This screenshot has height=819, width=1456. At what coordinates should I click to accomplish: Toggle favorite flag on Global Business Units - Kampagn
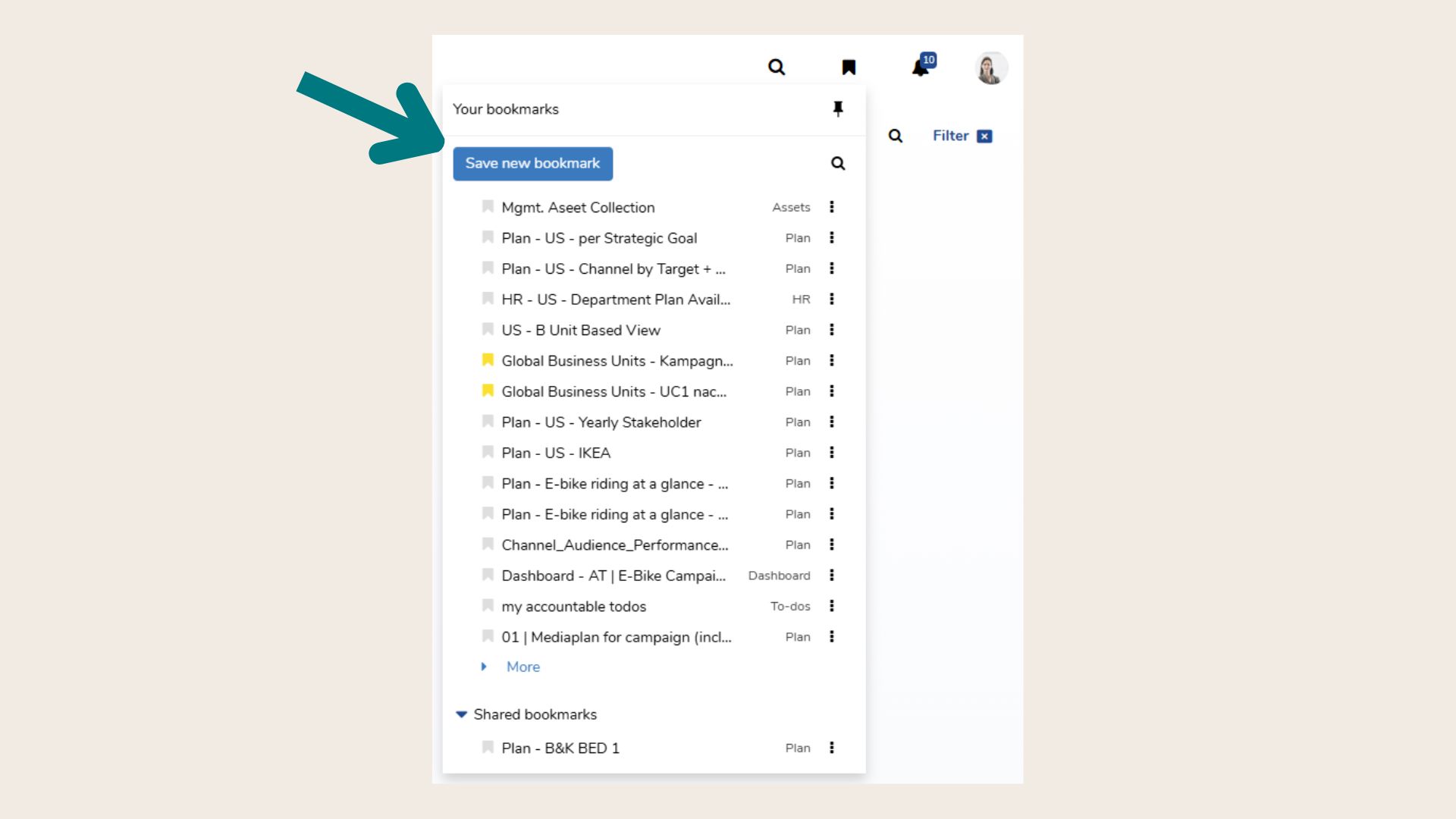click(x=488, y=360)
